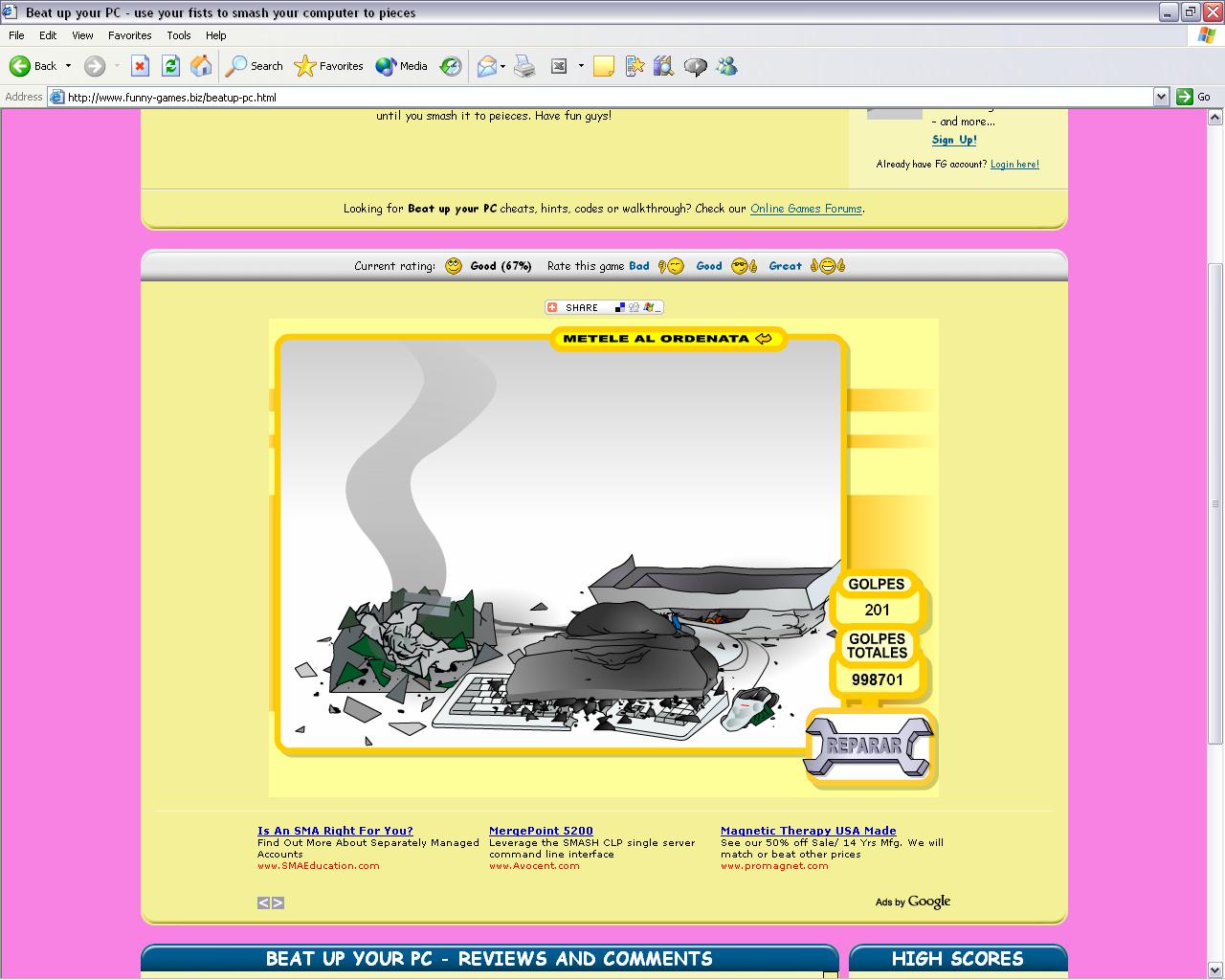This screenshot has height=980, width=1225.
Task: Click the Delicious icon in Share bar
Action: tap(620, 307)
